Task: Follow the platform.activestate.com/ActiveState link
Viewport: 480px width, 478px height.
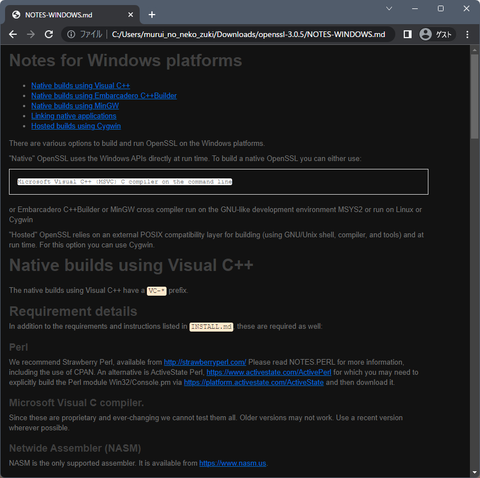Action: point(254,382)
